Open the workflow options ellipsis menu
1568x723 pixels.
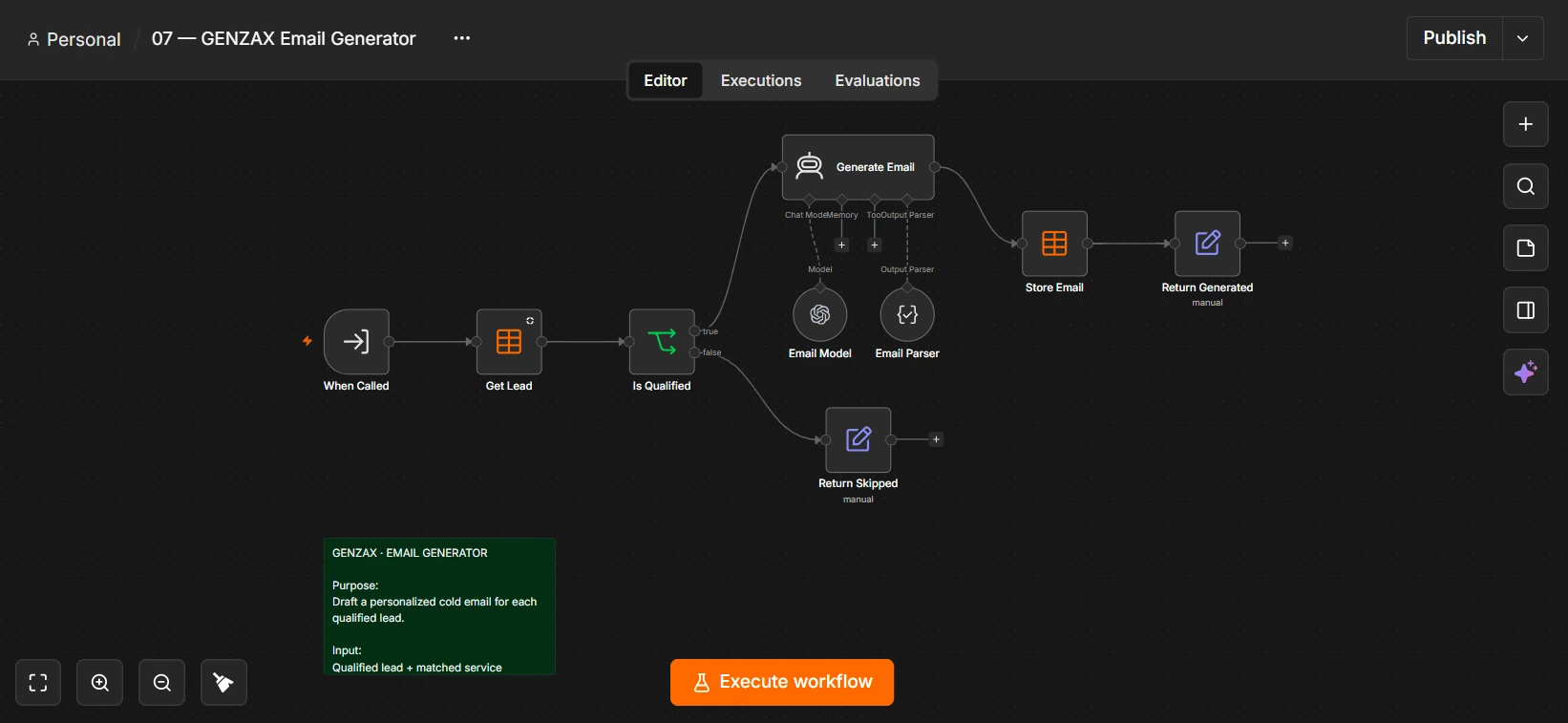pos(462,38)
